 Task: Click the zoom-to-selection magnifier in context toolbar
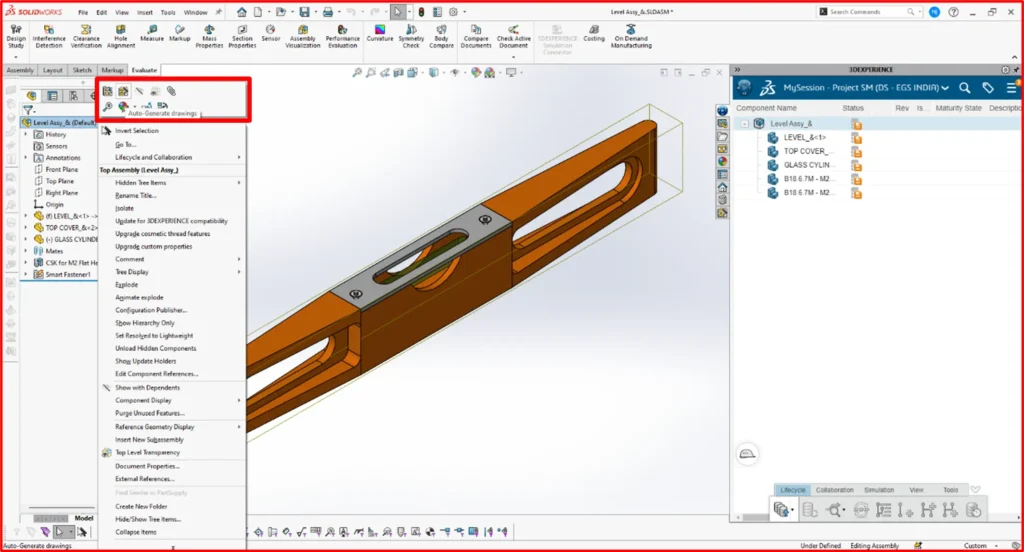pos(107,106)
